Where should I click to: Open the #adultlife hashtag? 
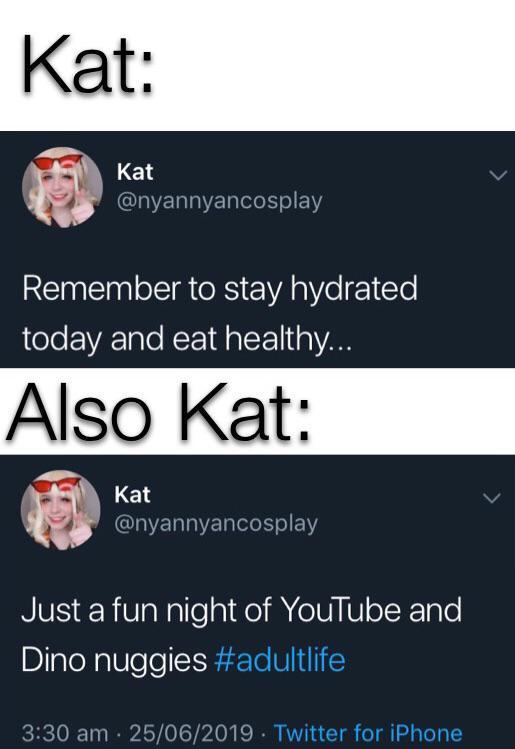tap(280, 660)
